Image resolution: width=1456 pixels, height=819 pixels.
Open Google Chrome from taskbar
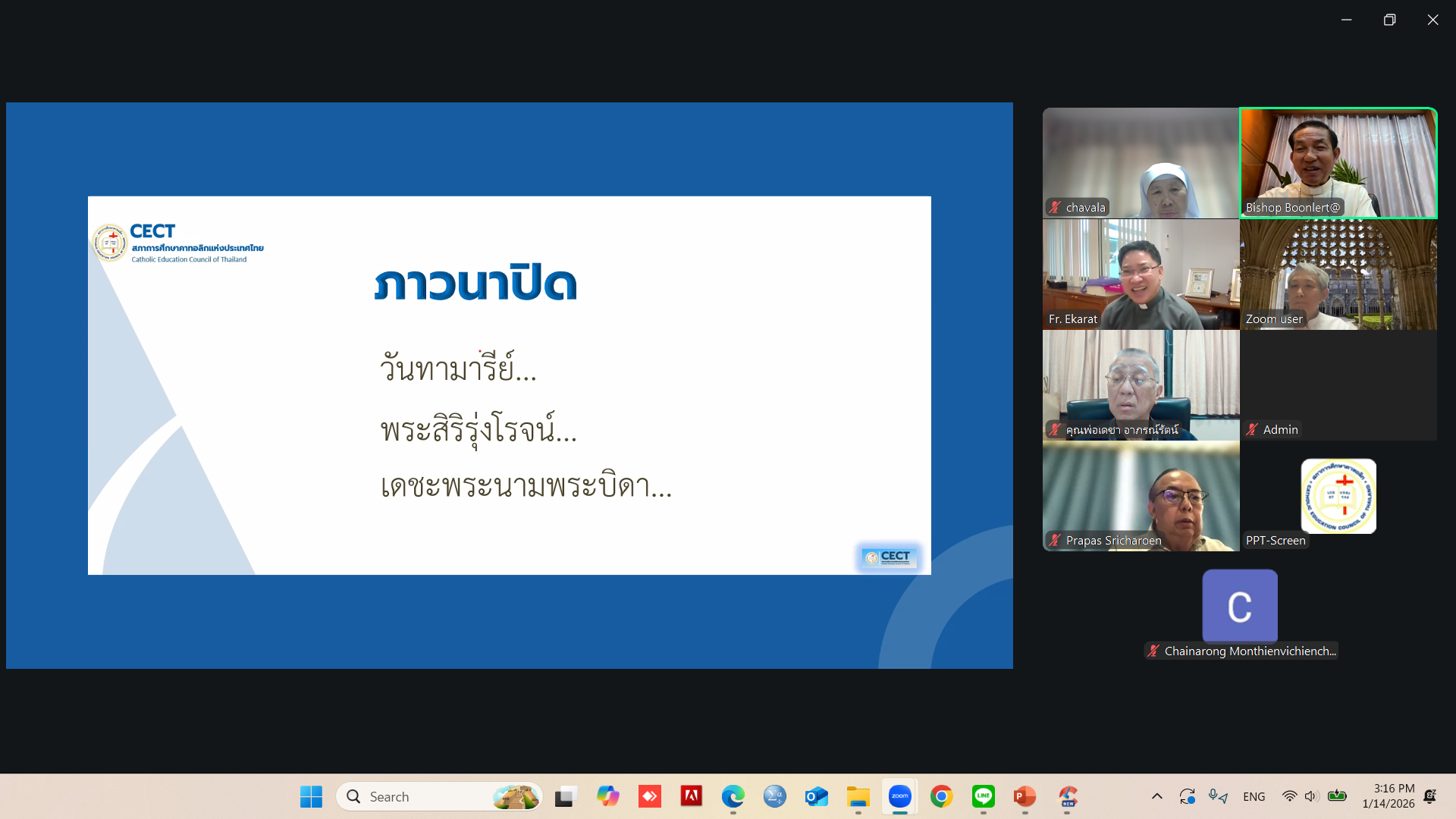(x=941, y=796)
